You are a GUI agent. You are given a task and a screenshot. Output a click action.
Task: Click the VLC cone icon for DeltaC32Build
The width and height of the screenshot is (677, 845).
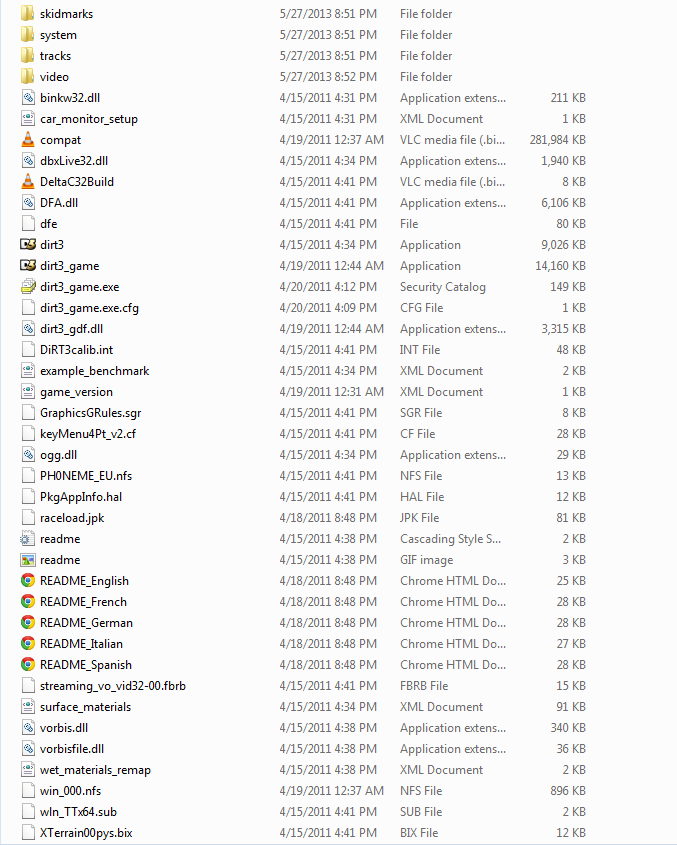coord(28,182)
